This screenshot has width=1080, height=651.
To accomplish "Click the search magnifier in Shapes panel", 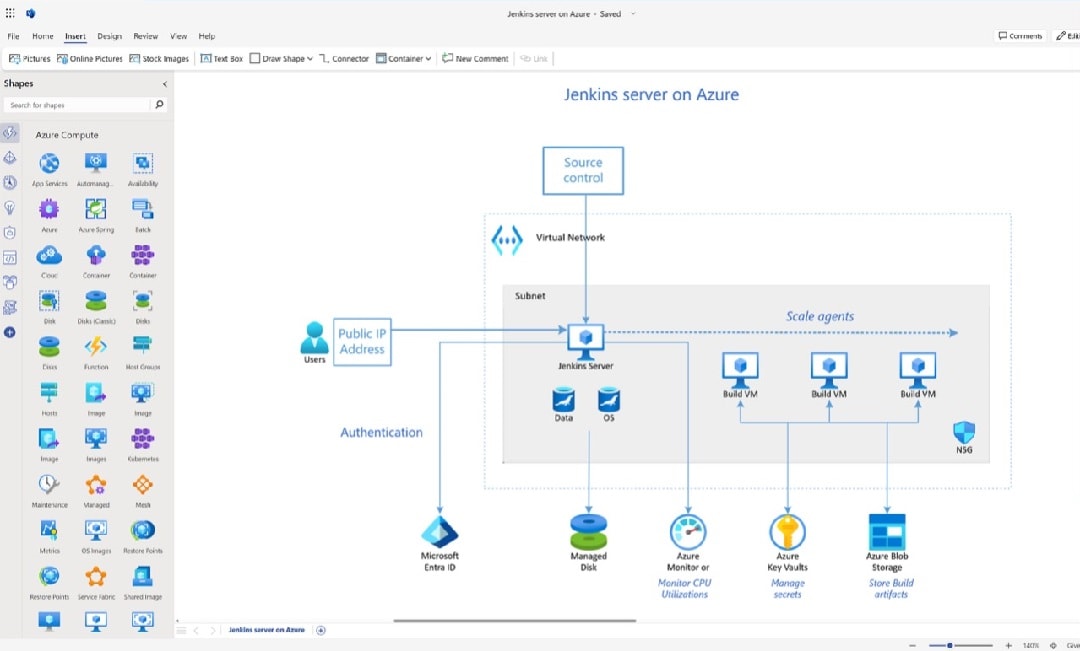I will (x=159, y=105).
